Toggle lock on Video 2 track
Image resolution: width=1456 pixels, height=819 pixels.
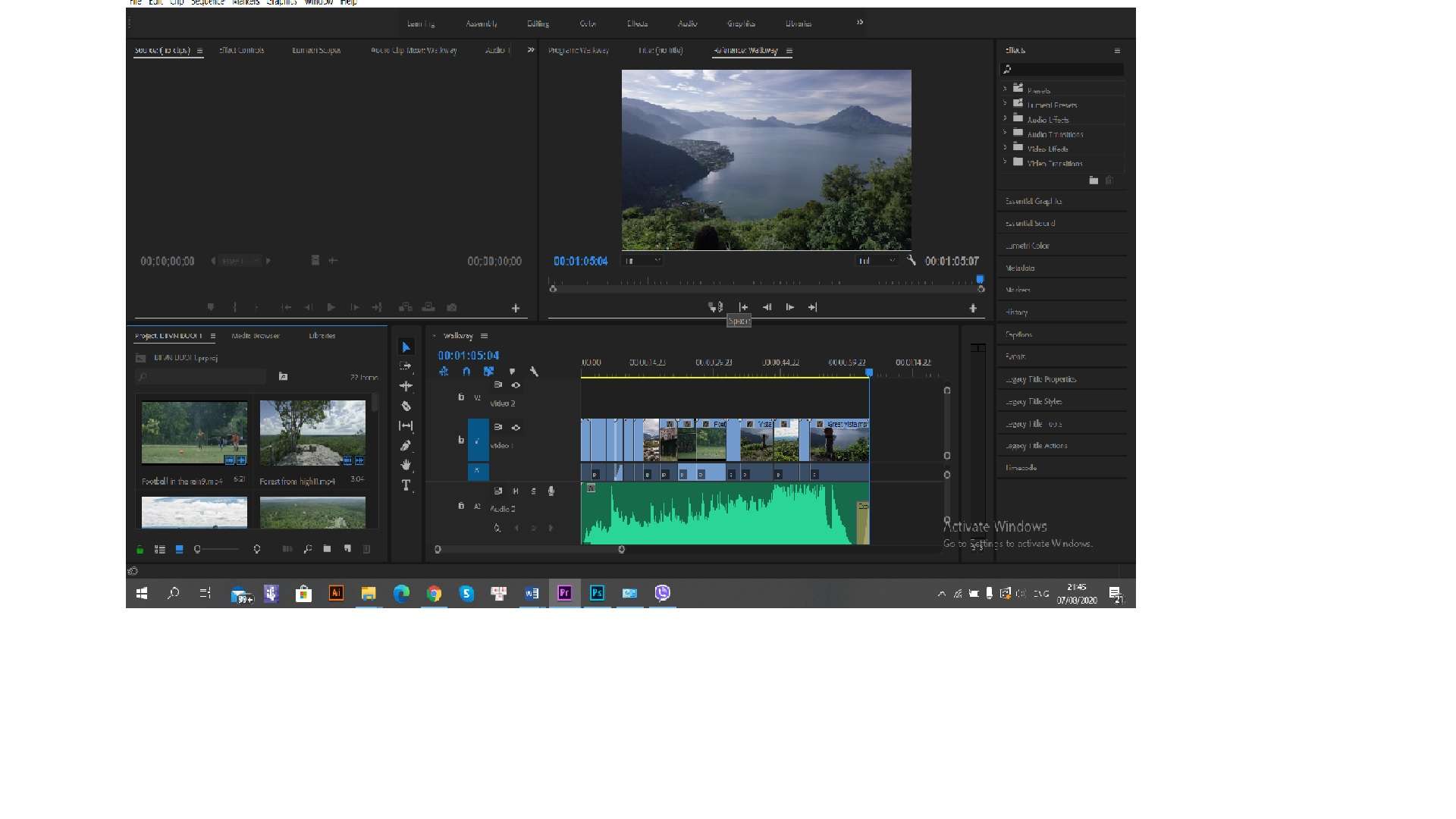461,397
